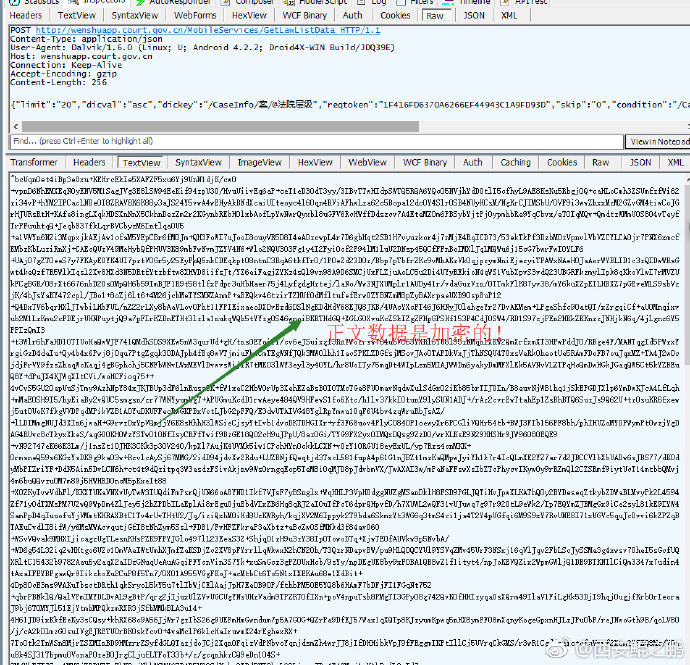Open the response JSON tab
690x665 pixels.
click(640, 162)
